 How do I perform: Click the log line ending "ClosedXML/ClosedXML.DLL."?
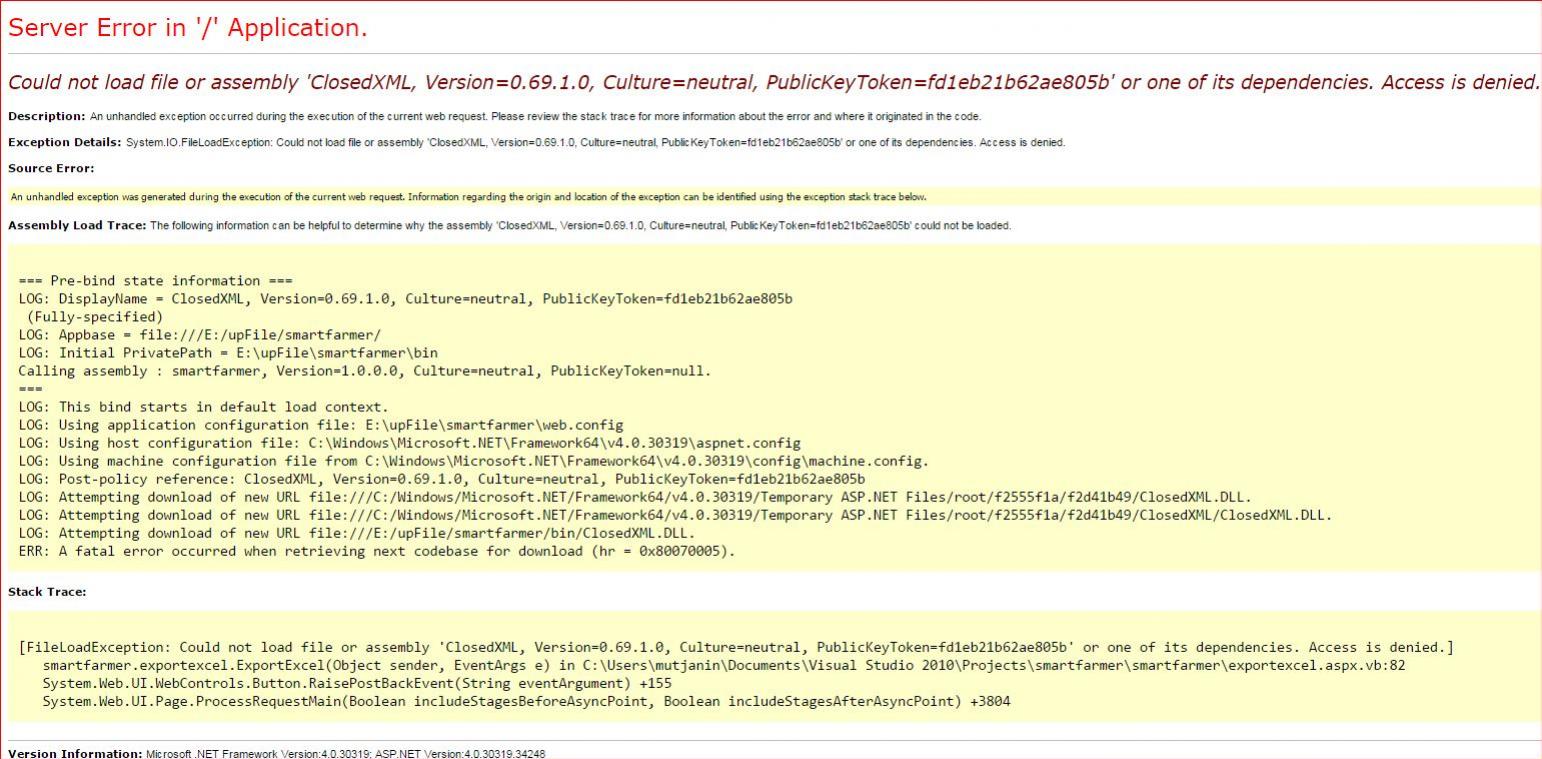tap(675, 515)
